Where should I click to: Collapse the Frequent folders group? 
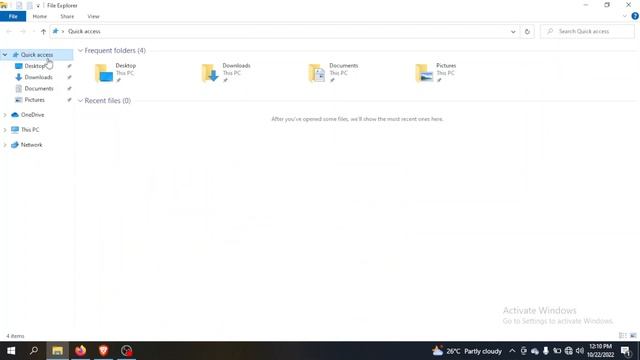pos(80,51)
